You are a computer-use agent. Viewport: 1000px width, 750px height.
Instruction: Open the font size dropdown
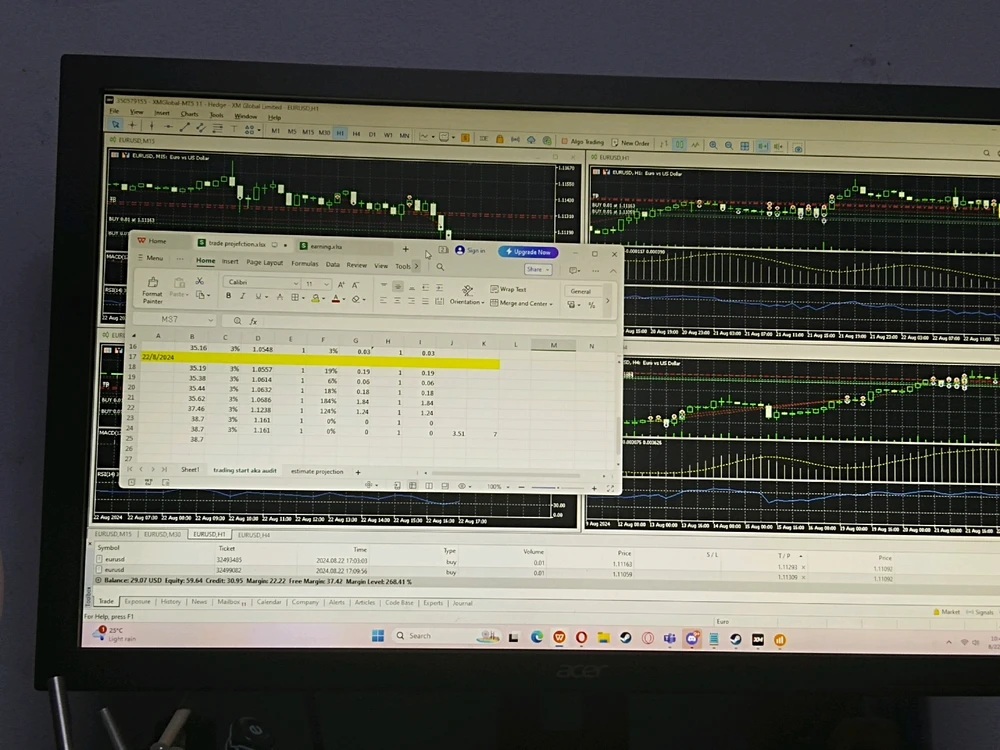(x=317, y=284)
